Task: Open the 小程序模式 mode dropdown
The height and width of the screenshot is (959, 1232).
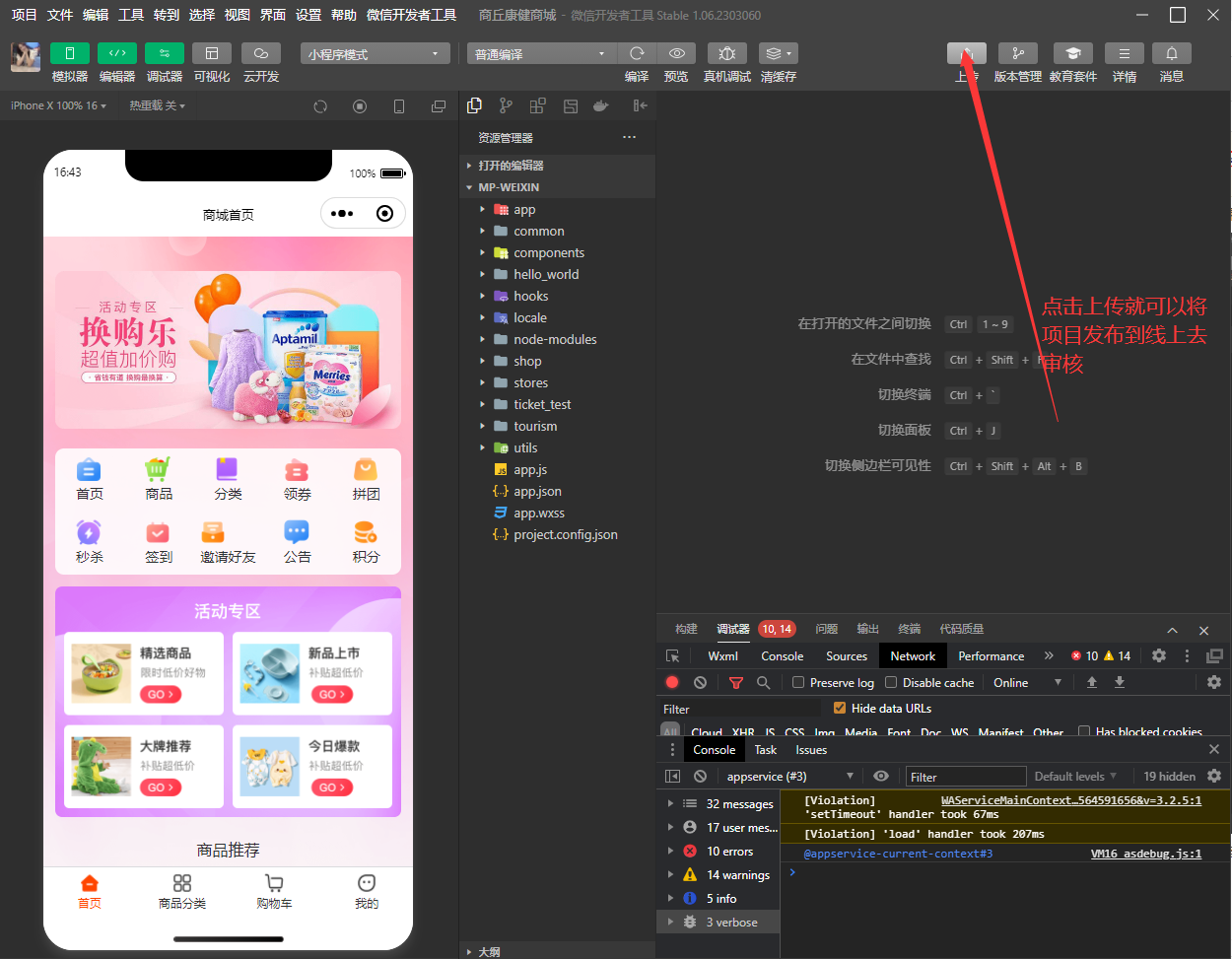Action: (x=375, y=54)
